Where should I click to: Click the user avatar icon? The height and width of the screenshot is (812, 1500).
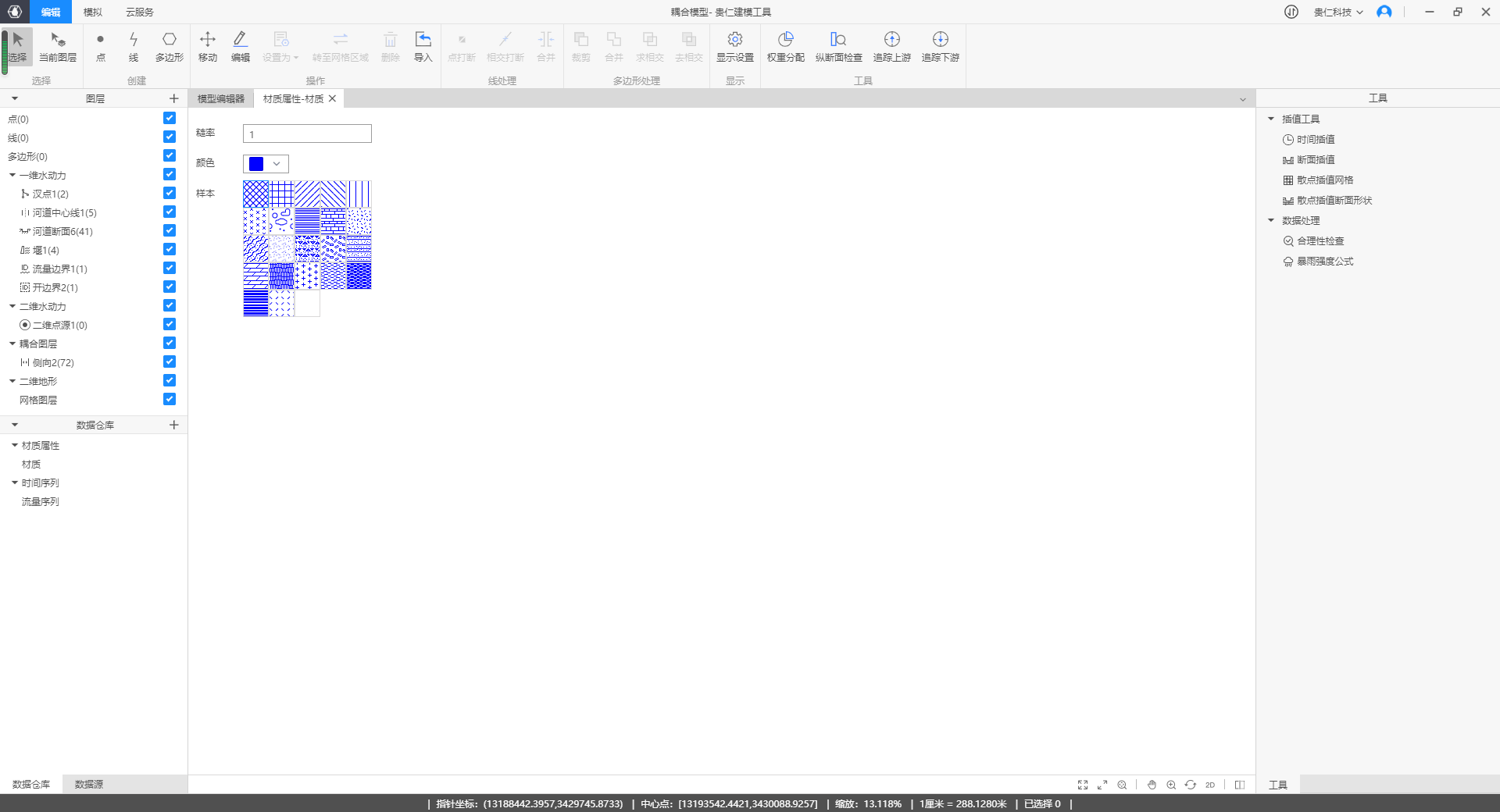(x=1384, y=12)
